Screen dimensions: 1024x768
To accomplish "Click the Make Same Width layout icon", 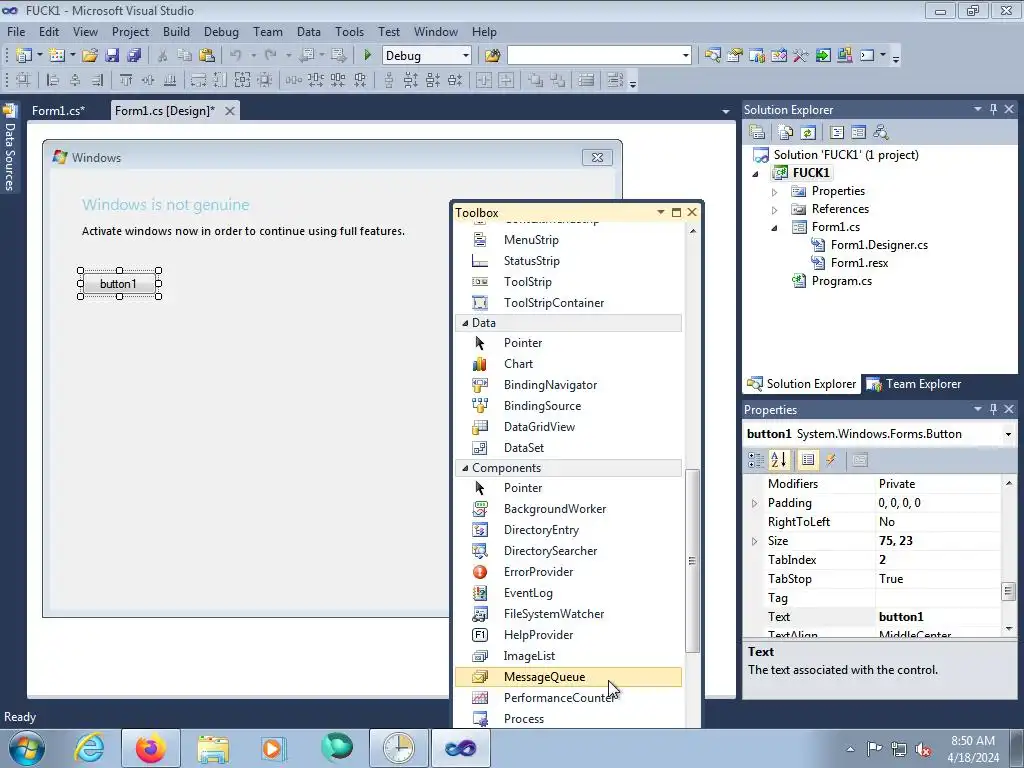I will coord(199,80).
